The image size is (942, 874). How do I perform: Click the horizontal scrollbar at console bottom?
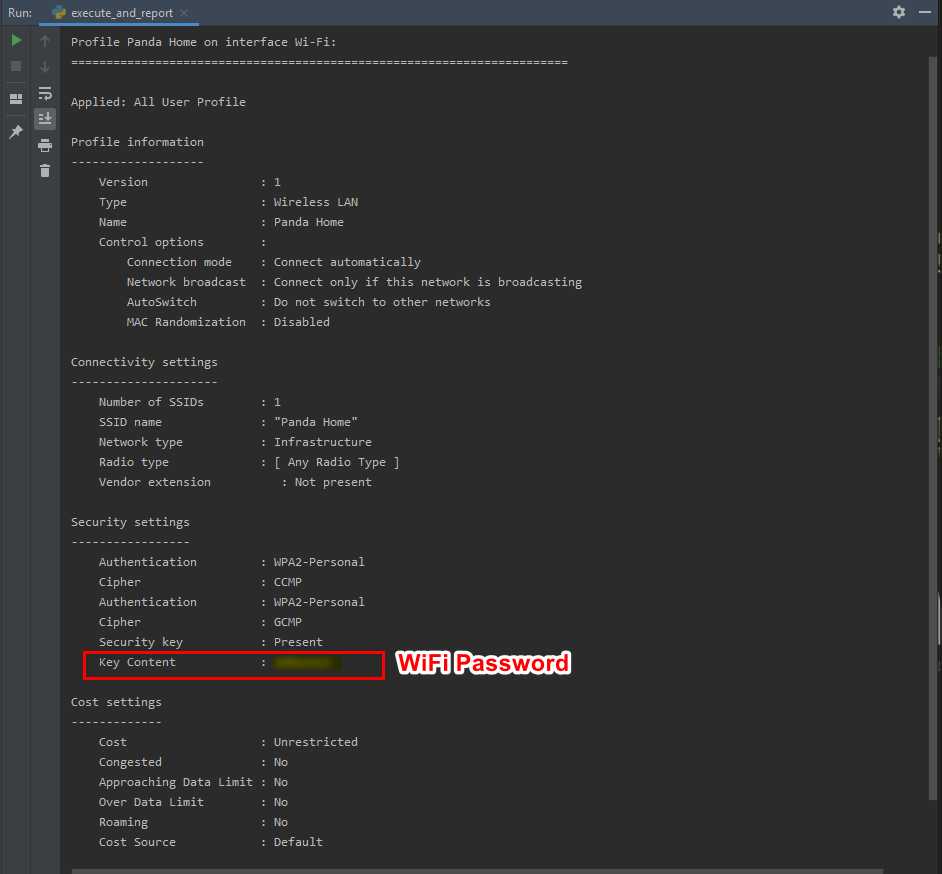pyautogui.click(x=478, y=871)
